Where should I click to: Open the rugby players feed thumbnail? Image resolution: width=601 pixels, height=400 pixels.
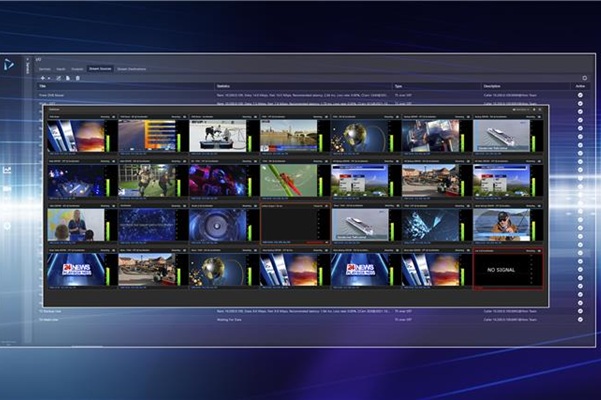pos(147,180)
